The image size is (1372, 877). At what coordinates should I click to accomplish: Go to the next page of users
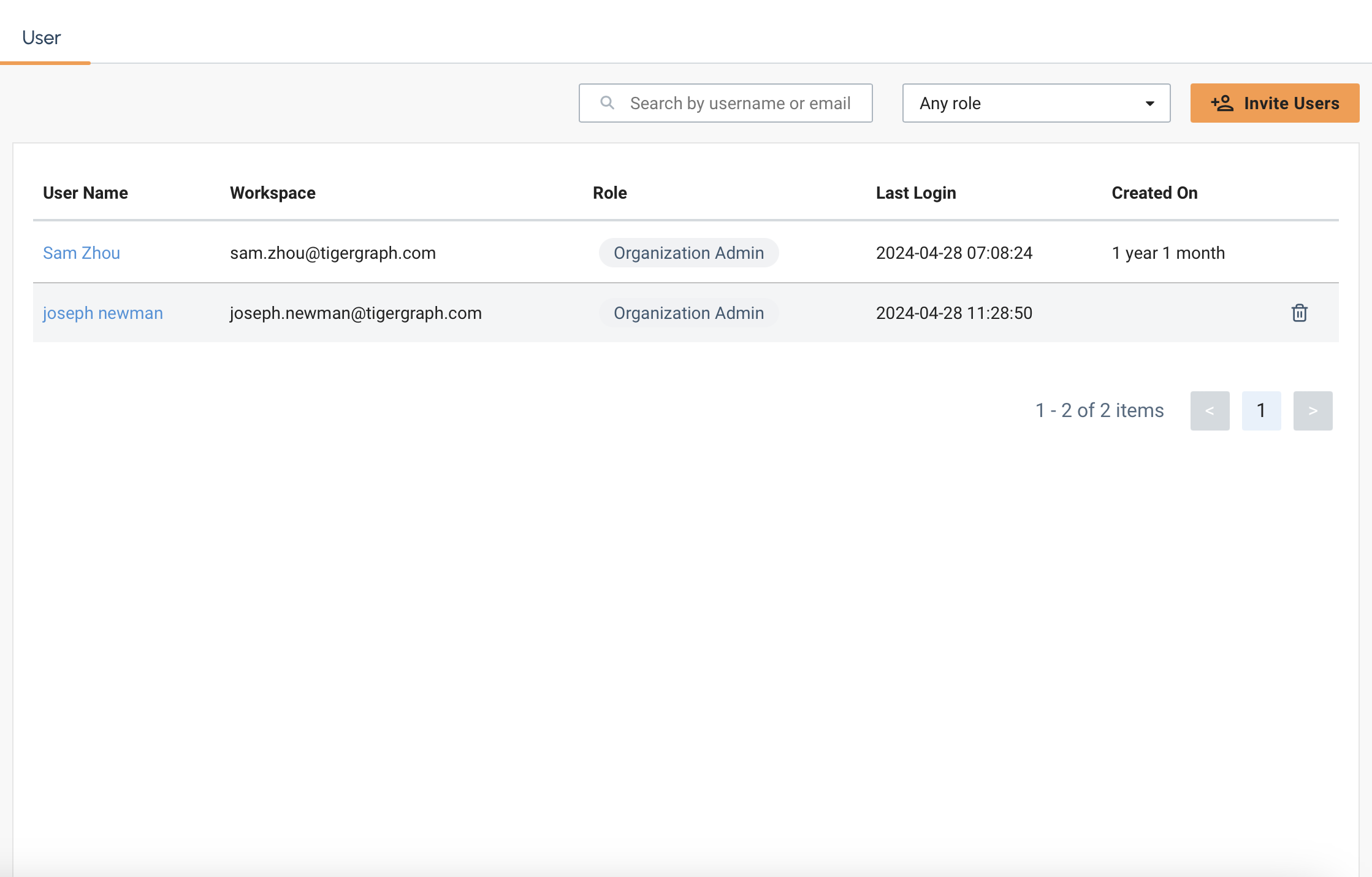click(x=1313, y=410)
